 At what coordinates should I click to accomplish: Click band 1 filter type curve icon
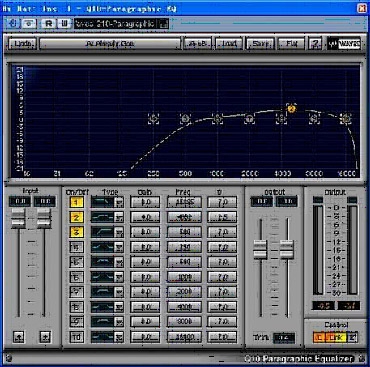pyautogui.click(x=102, y=202)
